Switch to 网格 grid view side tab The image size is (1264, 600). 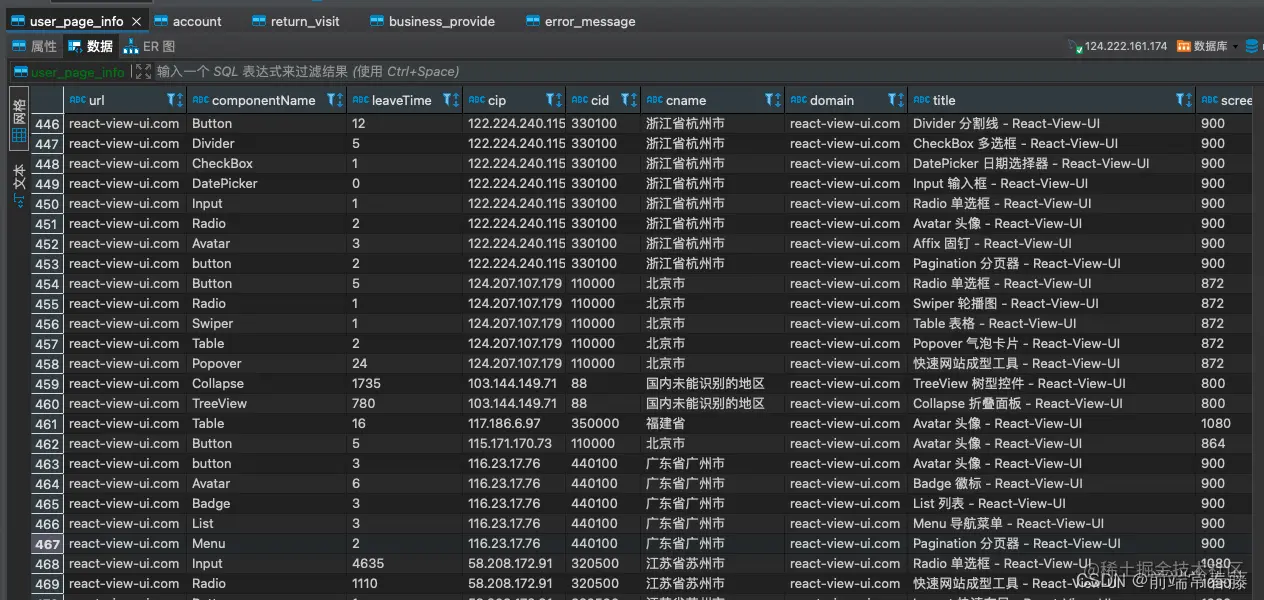coord(19,119)
